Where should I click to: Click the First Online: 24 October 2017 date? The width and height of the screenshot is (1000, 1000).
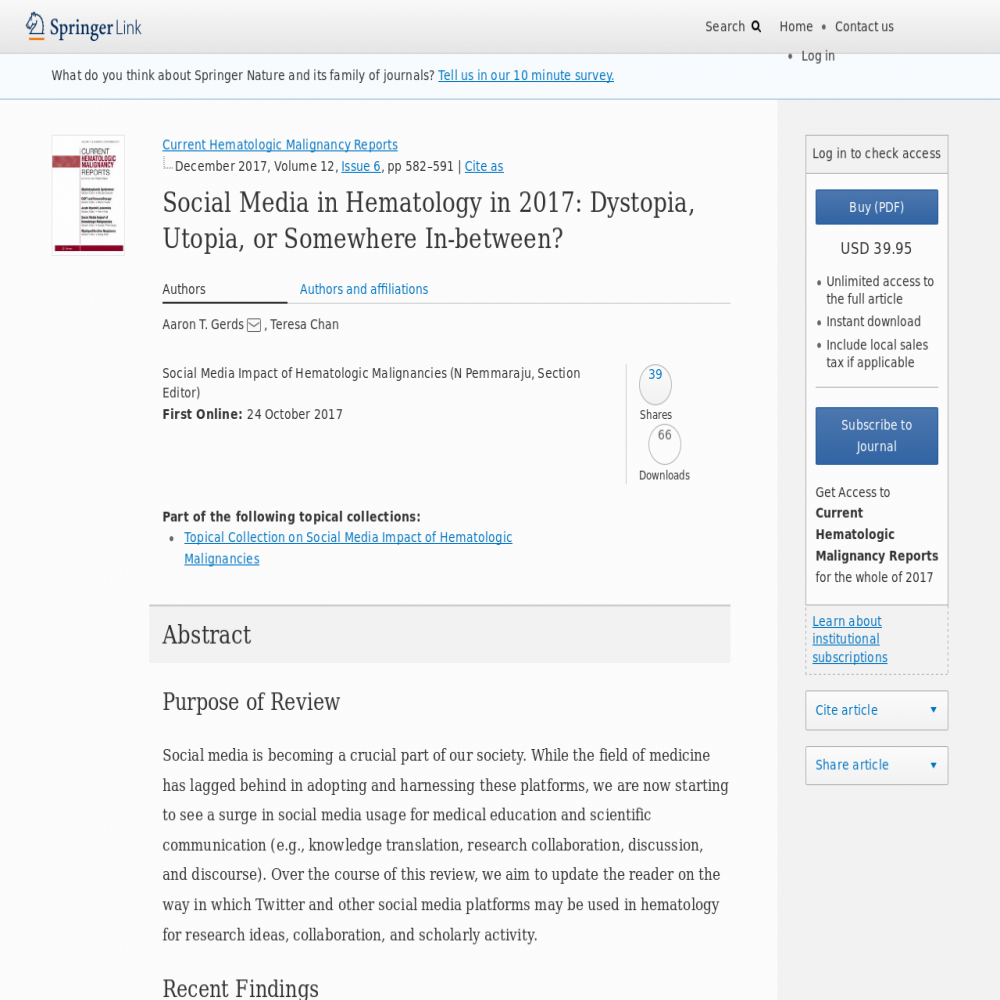tap(253, 415)
